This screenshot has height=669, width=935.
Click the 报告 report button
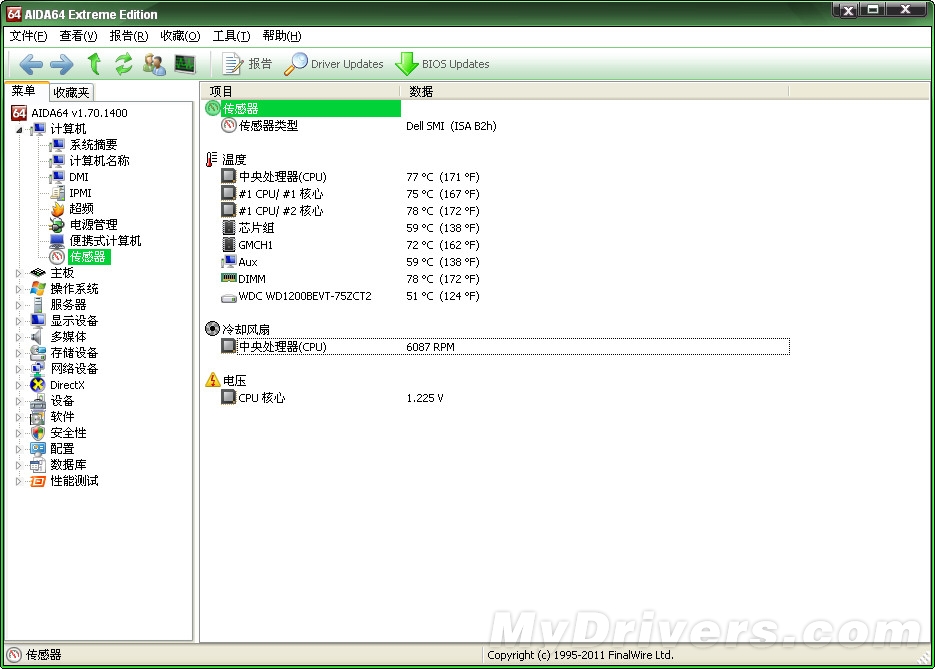247,64
